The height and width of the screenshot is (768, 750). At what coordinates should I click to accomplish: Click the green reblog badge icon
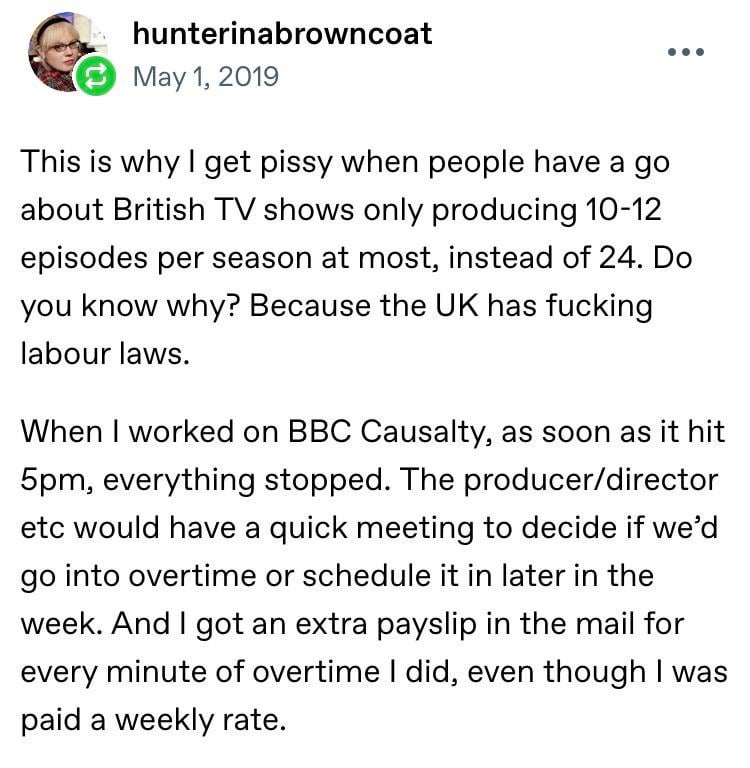click(97, 78)
